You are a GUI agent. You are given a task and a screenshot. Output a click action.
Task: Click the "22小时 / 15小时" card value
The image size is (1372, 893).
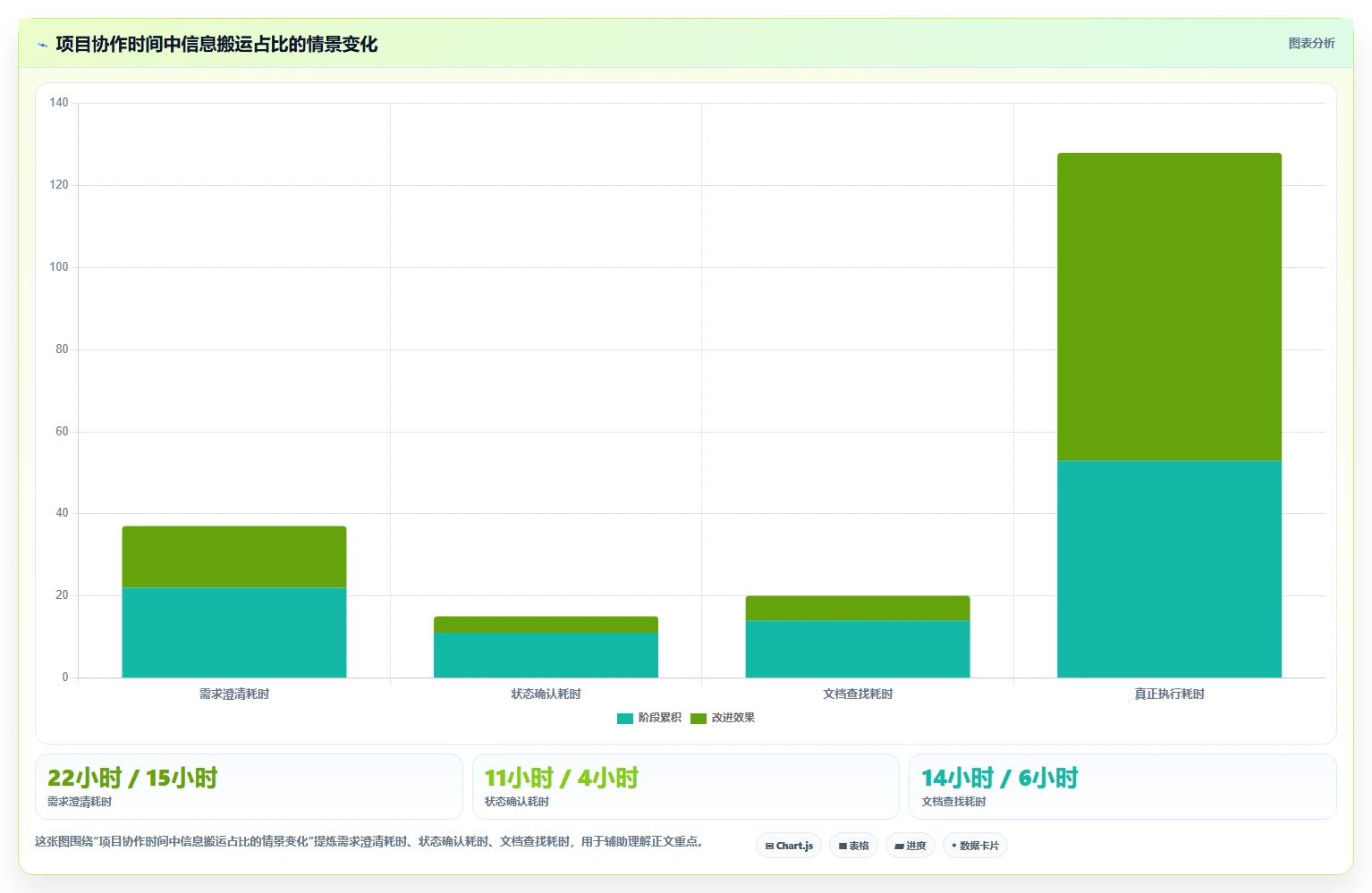point(132,778)
